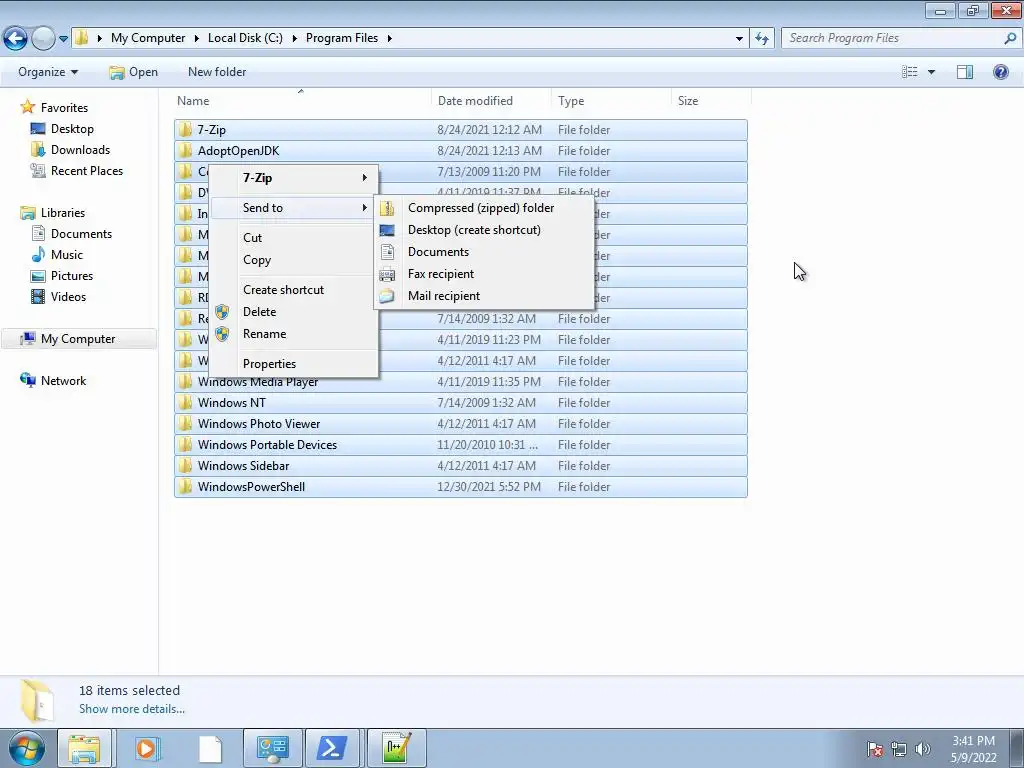Open the Music library

(67, 255)
